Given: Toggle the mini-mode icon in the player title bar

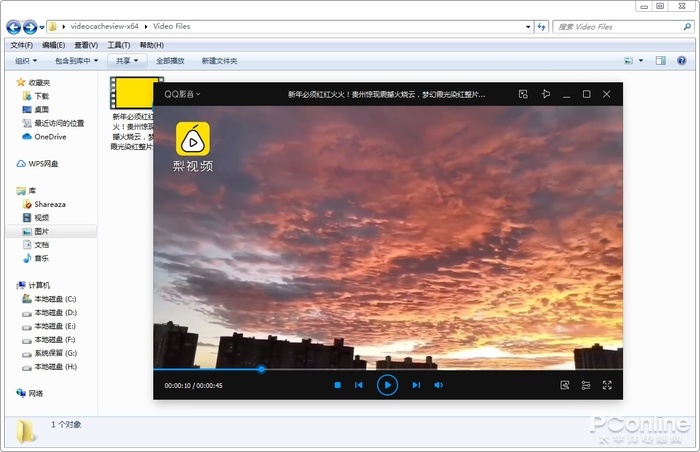Looking at the screenshot, I should 523,94.
